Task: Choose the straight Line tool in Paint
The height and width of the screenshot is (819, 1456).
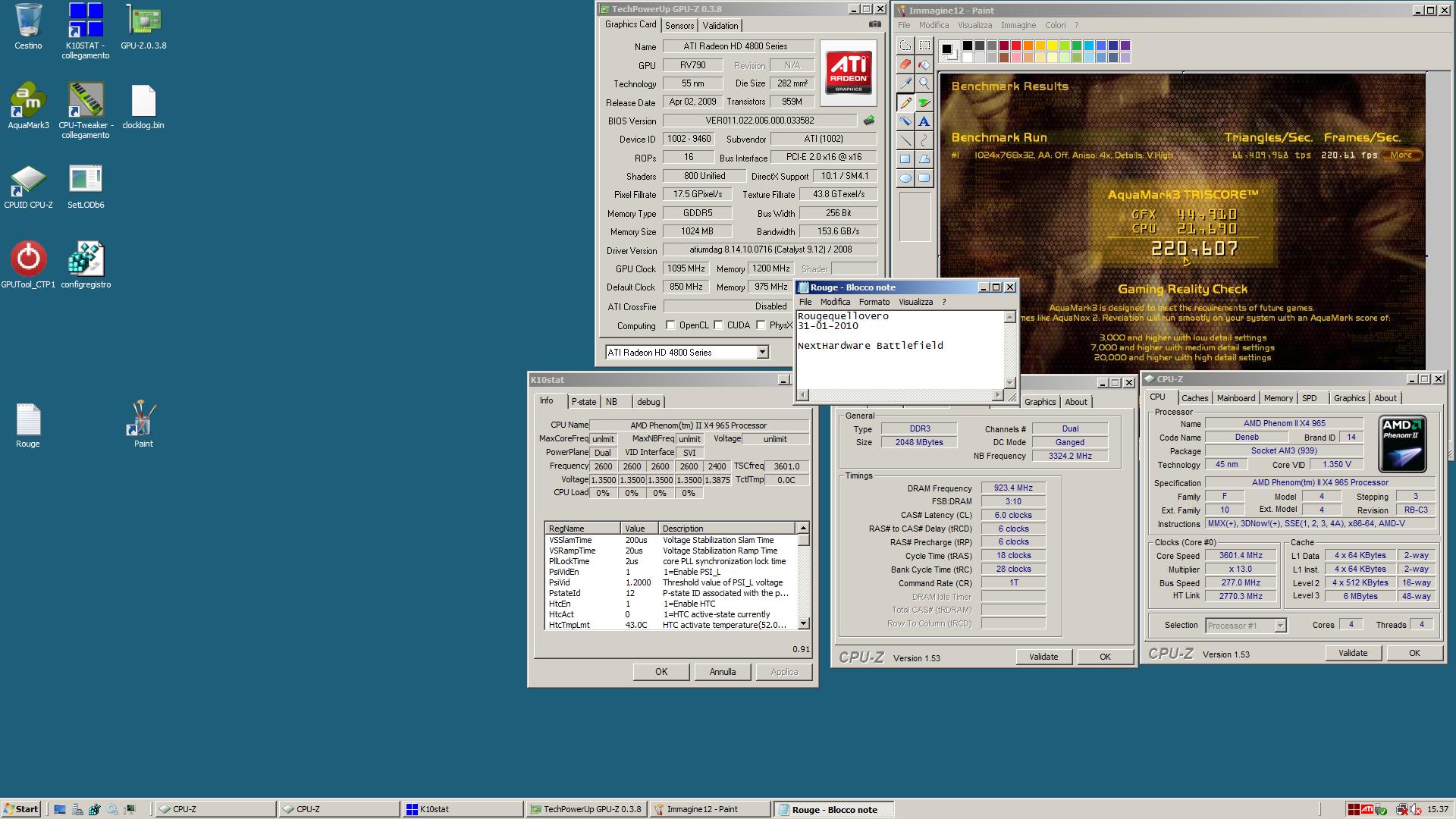Action: (905, 140)
